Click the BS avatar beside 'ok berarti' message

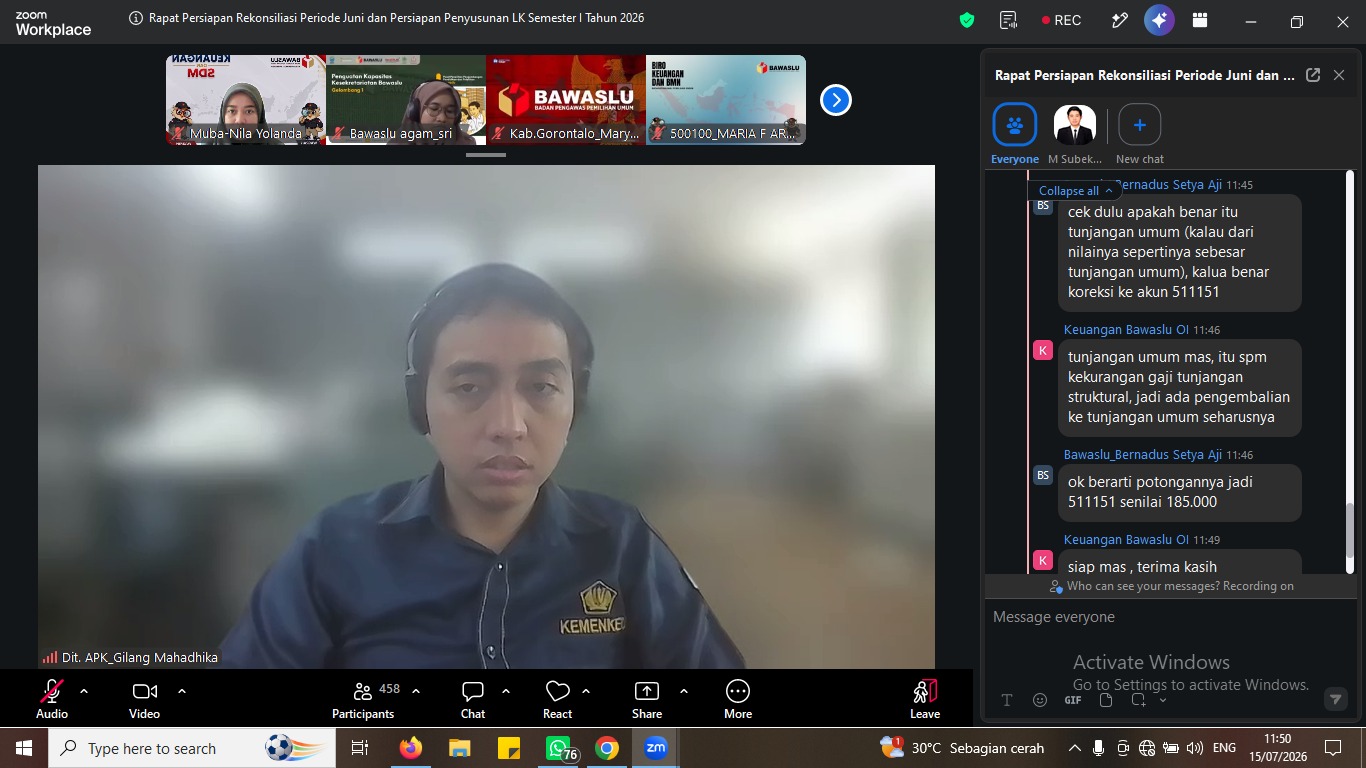click(x=1043, y=475)
